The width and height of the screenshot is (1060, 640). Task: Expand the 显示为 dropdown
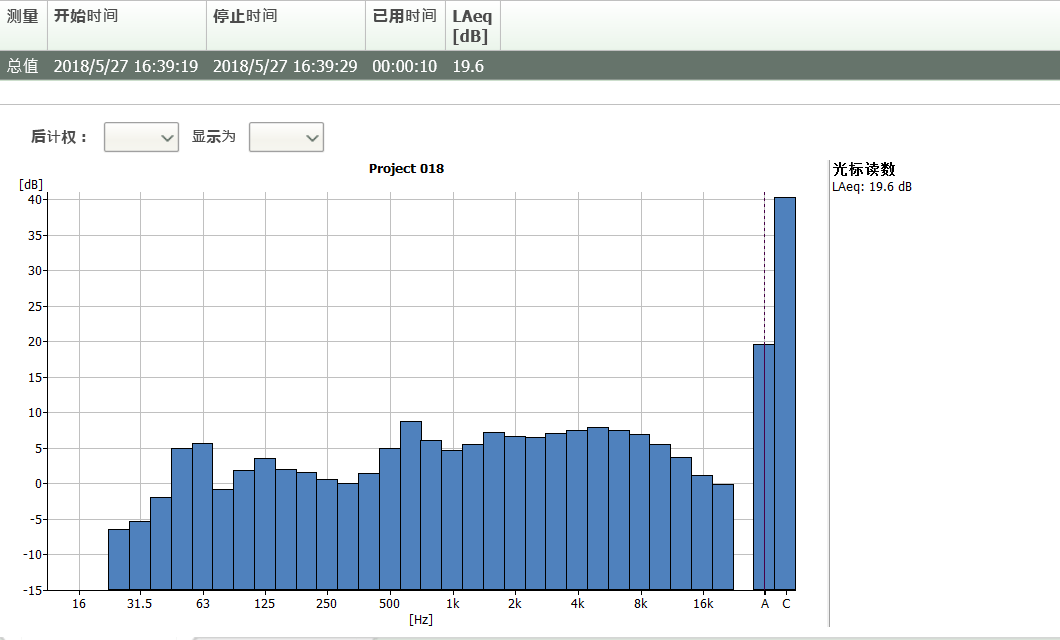286,138
